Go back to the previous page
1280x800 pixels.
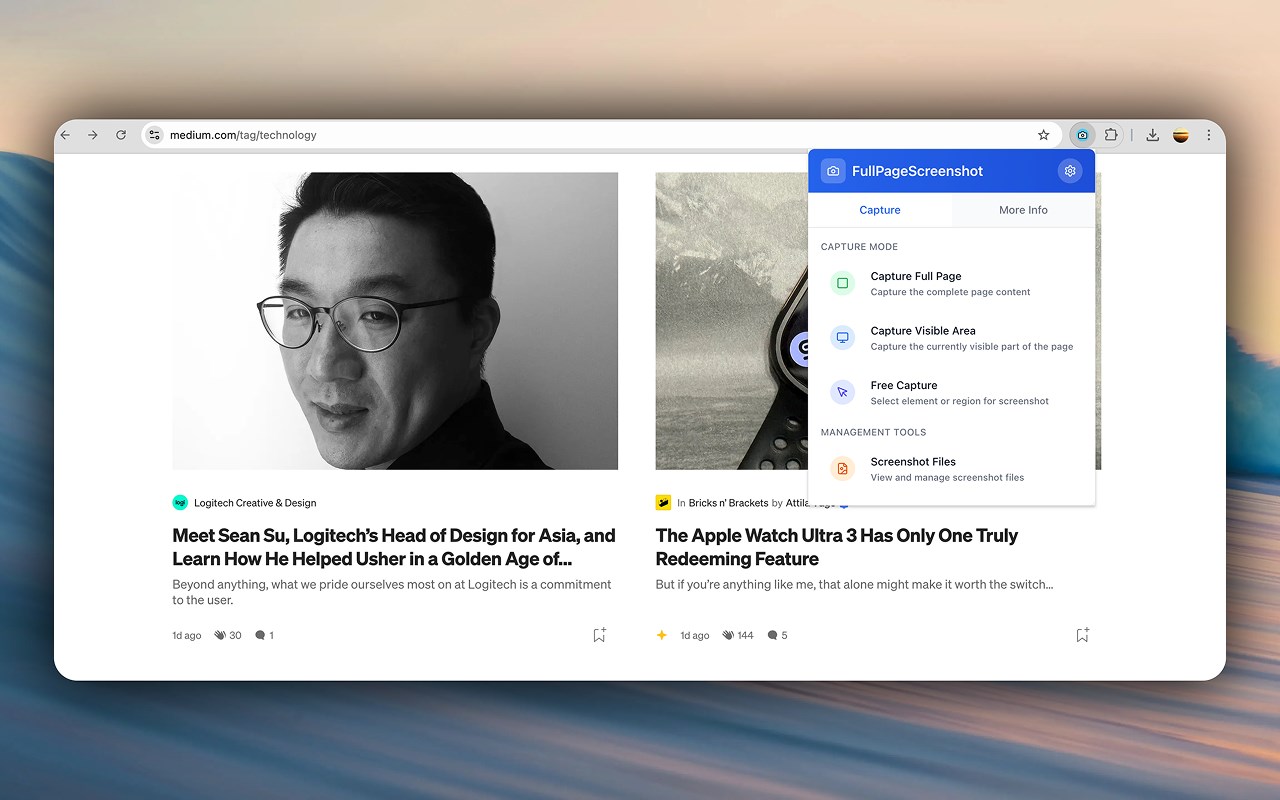click(x=66, y=135)
